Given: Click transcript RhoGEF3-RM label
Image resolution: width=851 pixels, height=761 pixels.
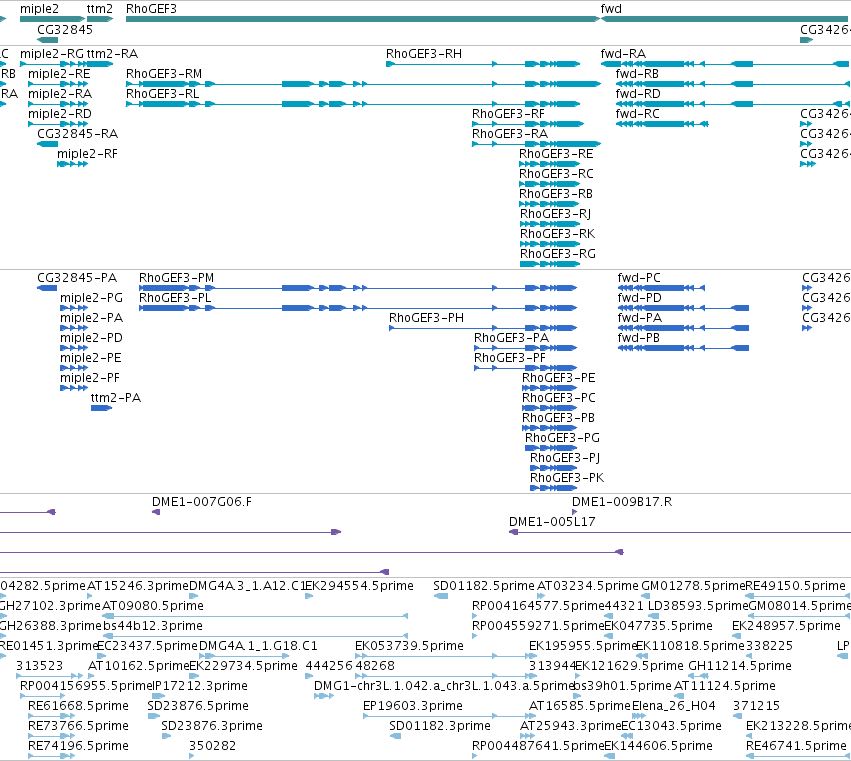Looking at the screenshot, I should pyautogui.click(x=164, y=74).
